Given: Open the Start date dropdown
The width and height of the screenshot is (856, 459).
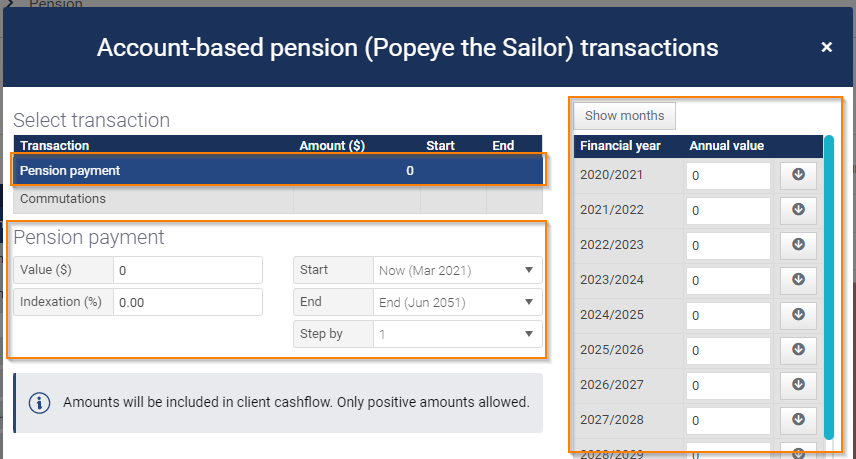Looking at the screenshot, I should click(x=457, y=270).
